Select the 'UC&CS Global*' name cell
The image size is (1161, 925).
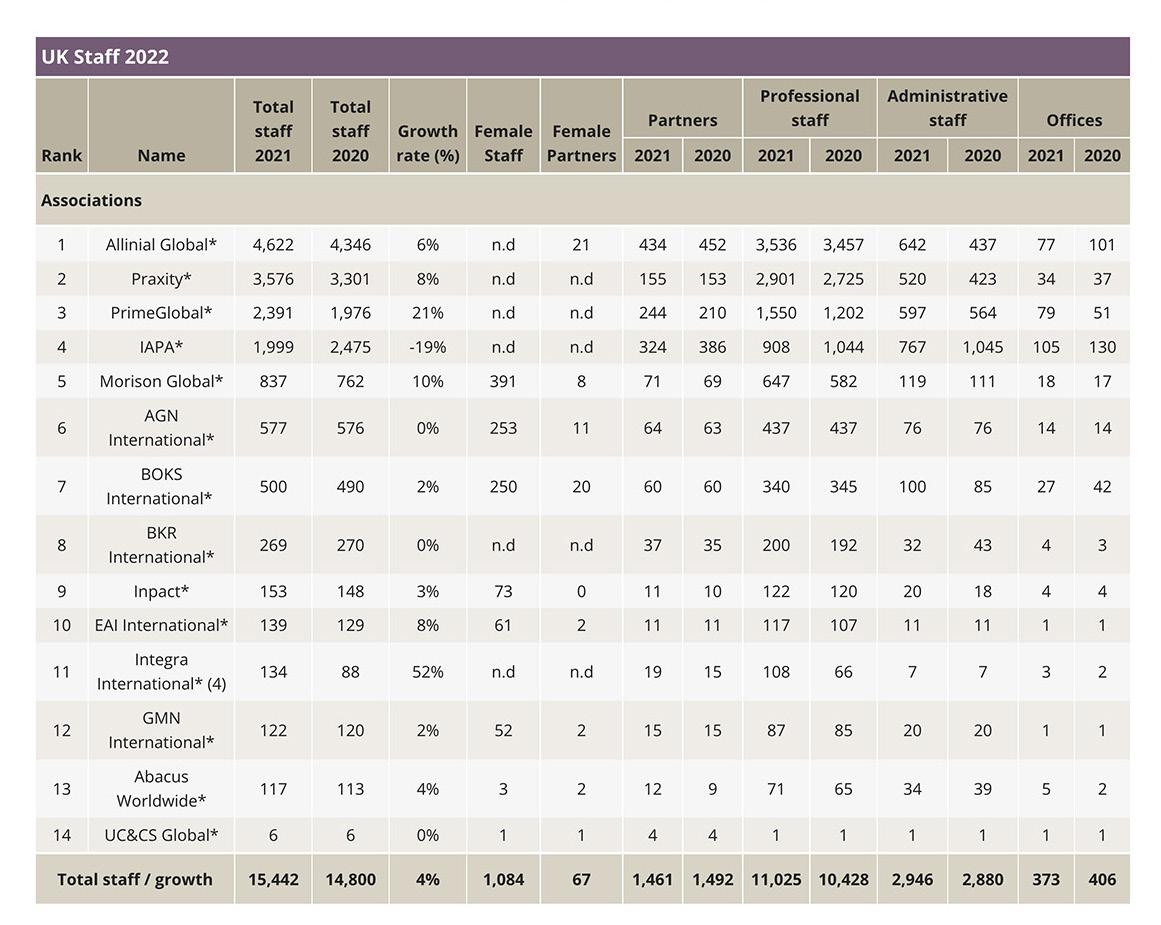click(161, 835)
